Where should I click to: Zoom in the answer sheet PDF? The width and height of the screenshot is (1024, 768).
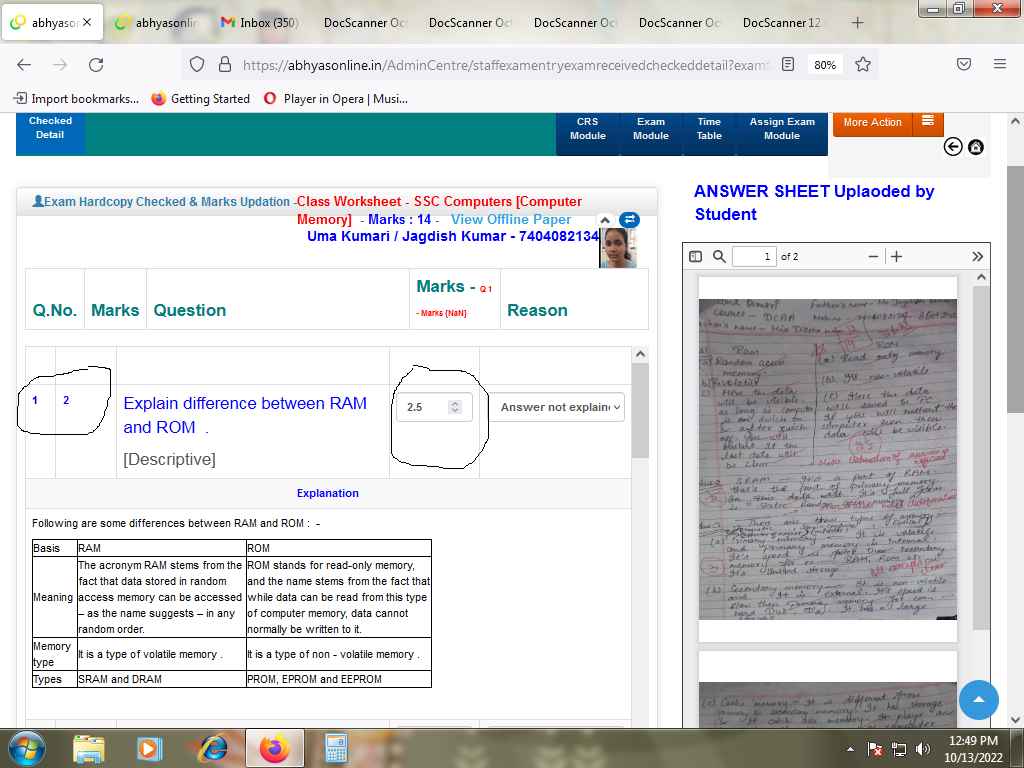tap(897, 257)
